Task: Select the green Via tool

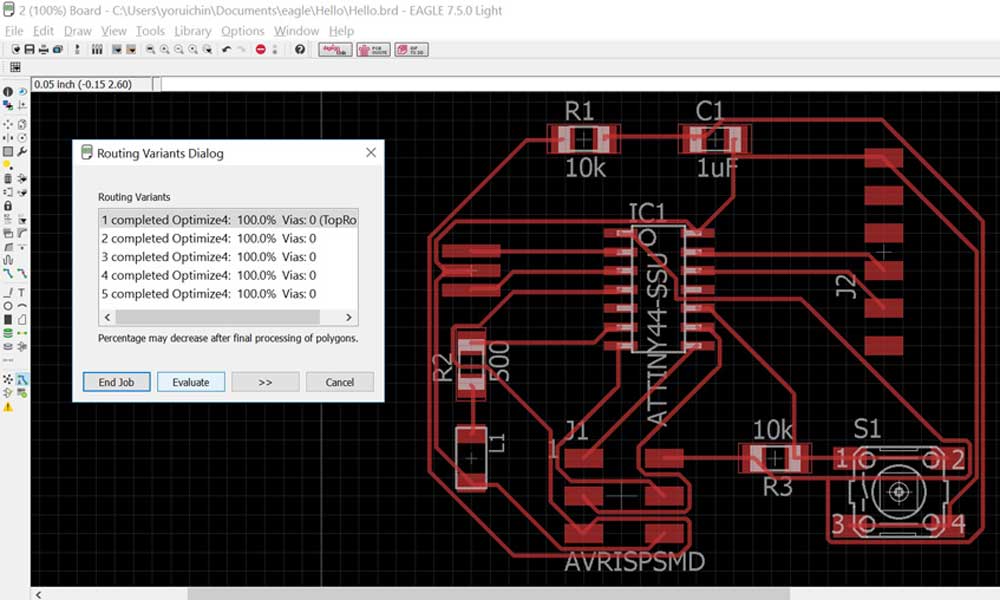Action: point(8,333)
